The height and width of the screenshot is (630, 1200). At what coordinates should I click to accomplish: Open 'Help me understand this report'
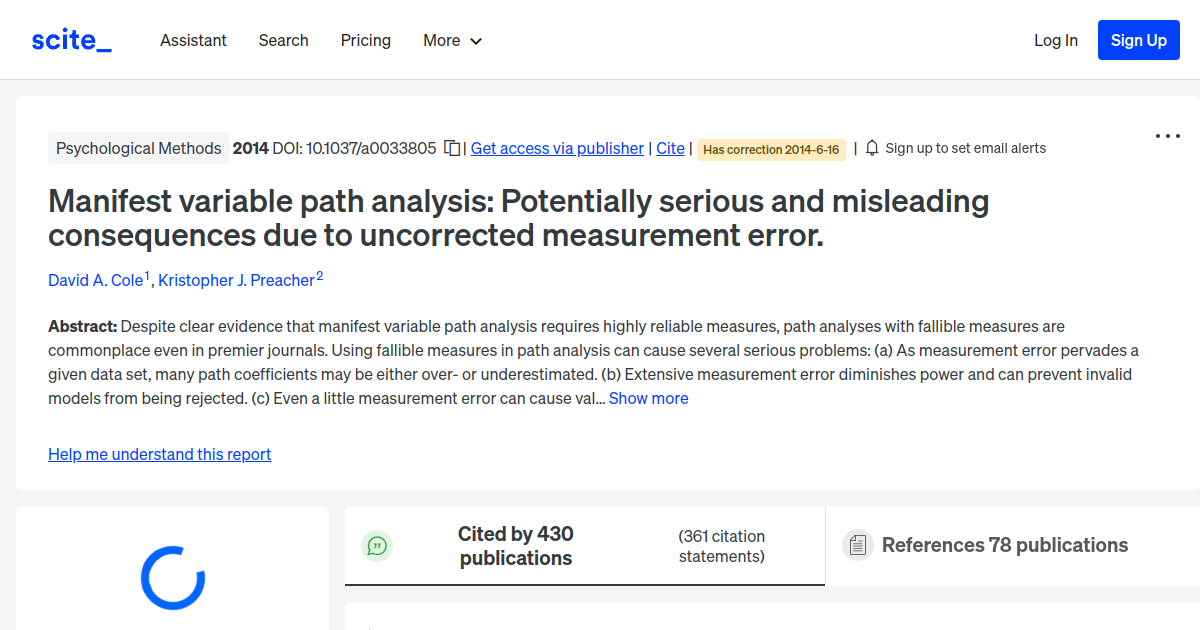tap(159, 454)
